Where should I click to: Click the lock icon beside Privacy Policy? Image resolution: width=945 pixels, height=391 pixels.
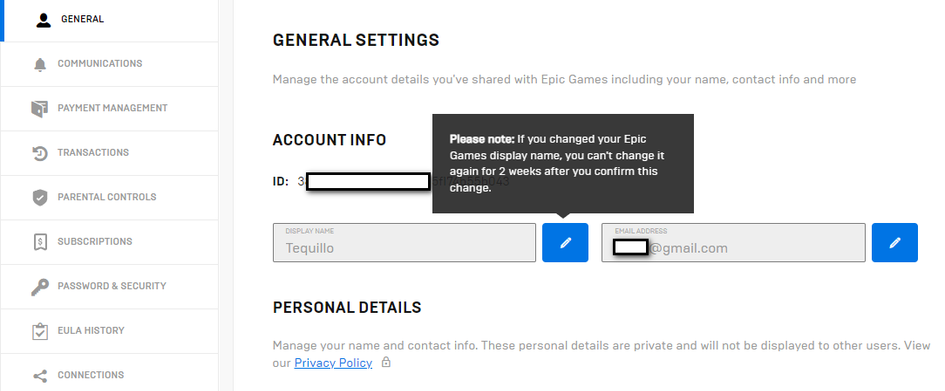point(386,362)
